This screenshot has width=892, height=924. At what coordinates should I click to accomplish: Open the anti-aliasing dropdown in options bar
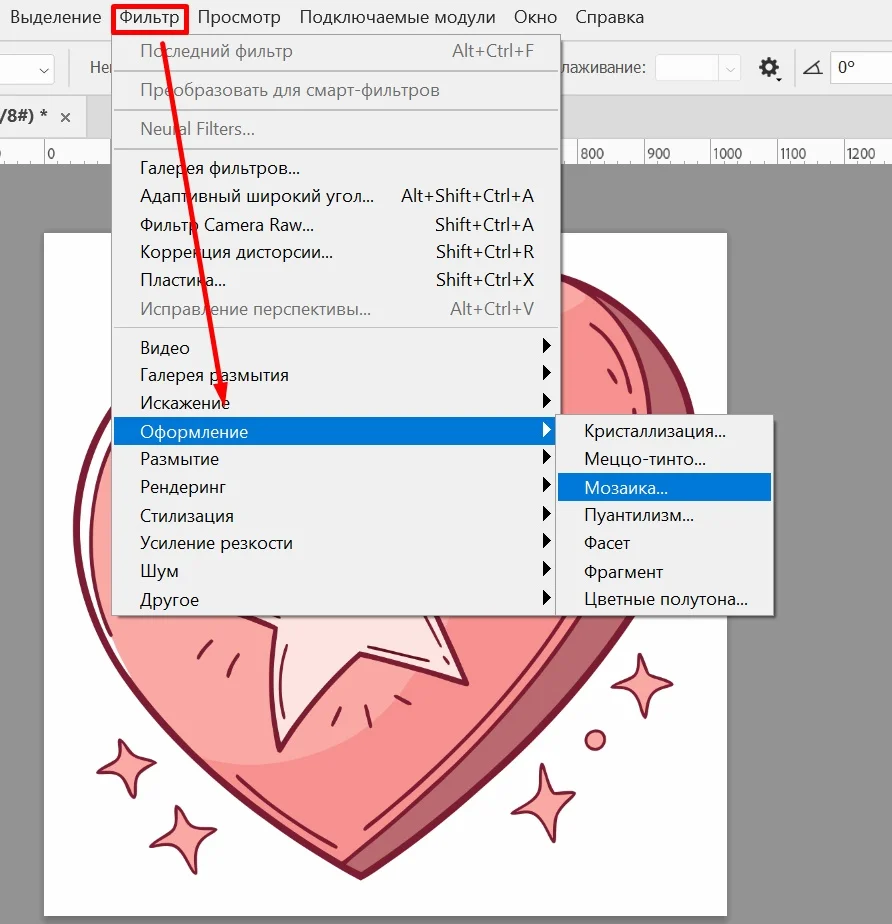click(698, 68)
